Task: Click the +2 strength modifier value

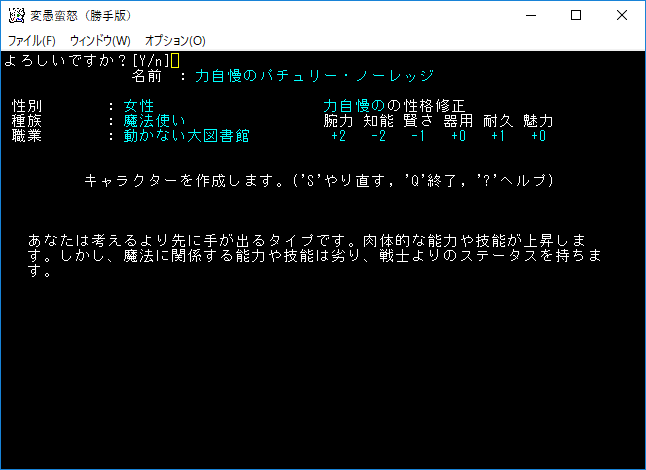Action: coord(338,136)
